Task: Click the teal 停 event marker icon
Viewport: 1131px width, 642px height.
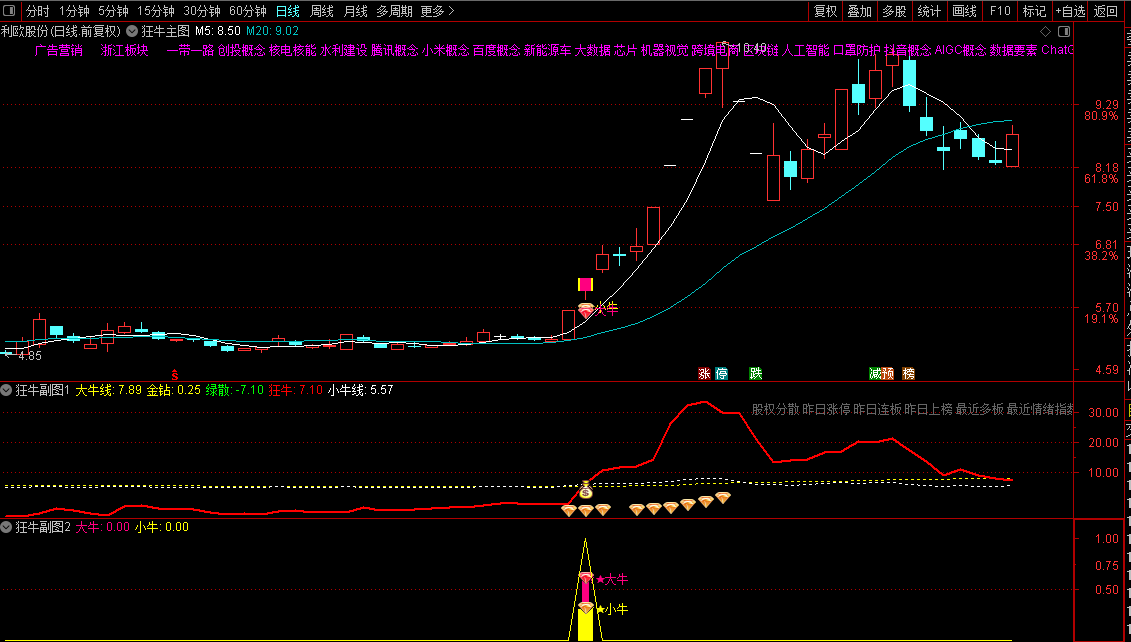Action: tap(721, 374)
